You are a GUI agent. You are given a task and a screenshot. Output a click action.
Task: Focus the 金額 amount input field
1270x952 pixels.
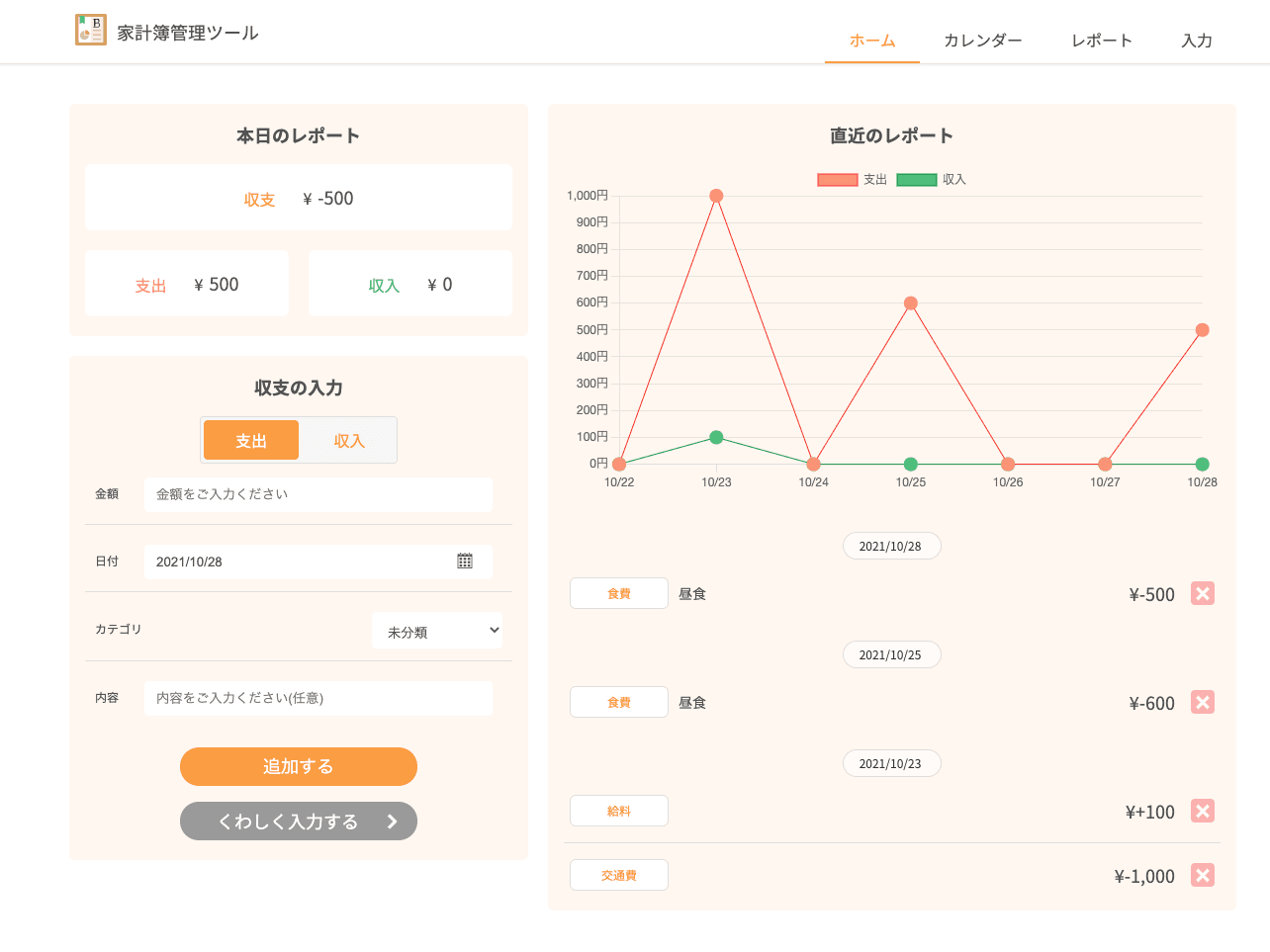(x=317, y=494)
